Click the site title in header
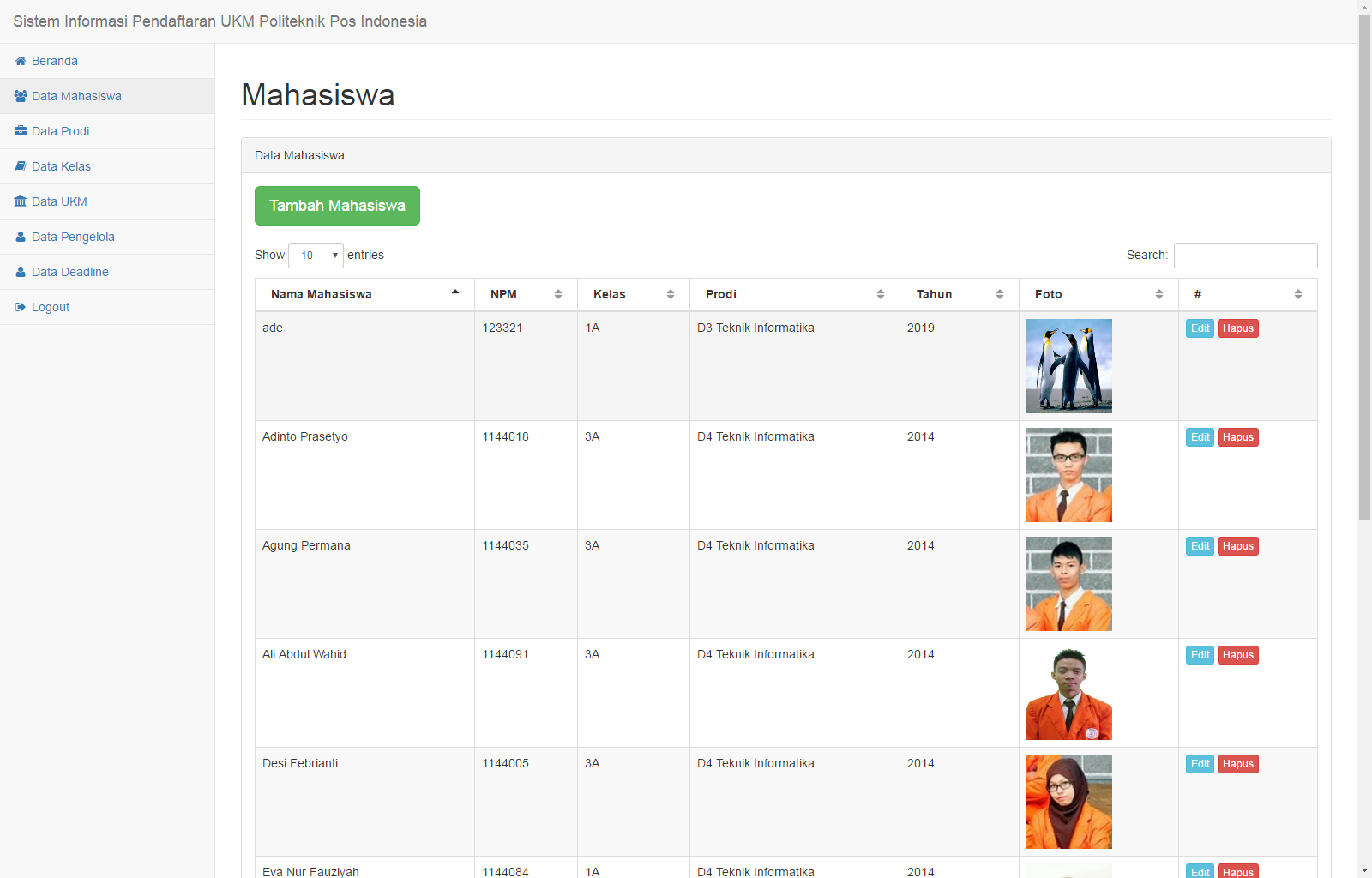The height and width of the screenshot is (878, 1372). tap(220, 21)
